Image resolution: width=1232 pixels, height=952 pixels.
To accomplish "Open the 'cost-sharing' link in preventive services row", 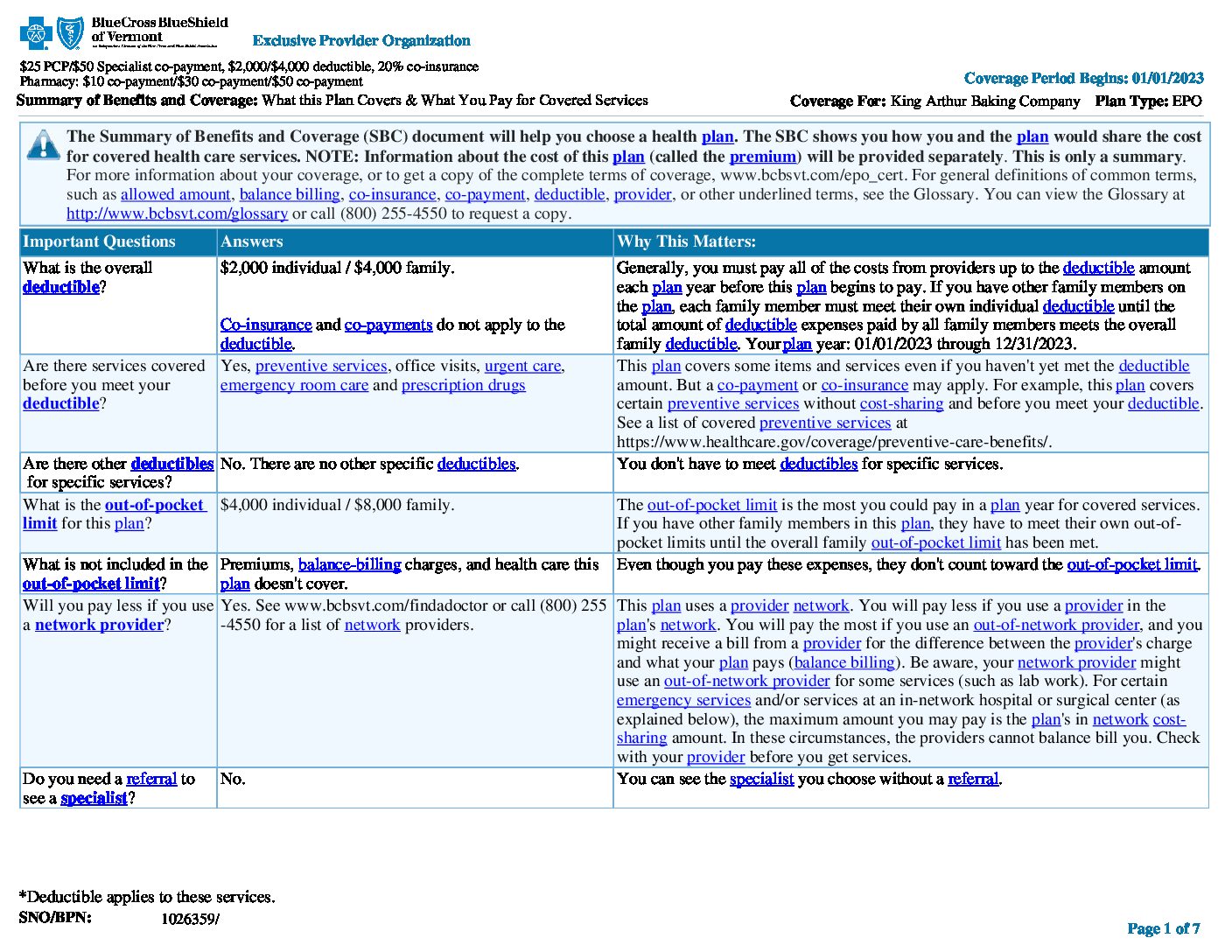I will (901, 403).
